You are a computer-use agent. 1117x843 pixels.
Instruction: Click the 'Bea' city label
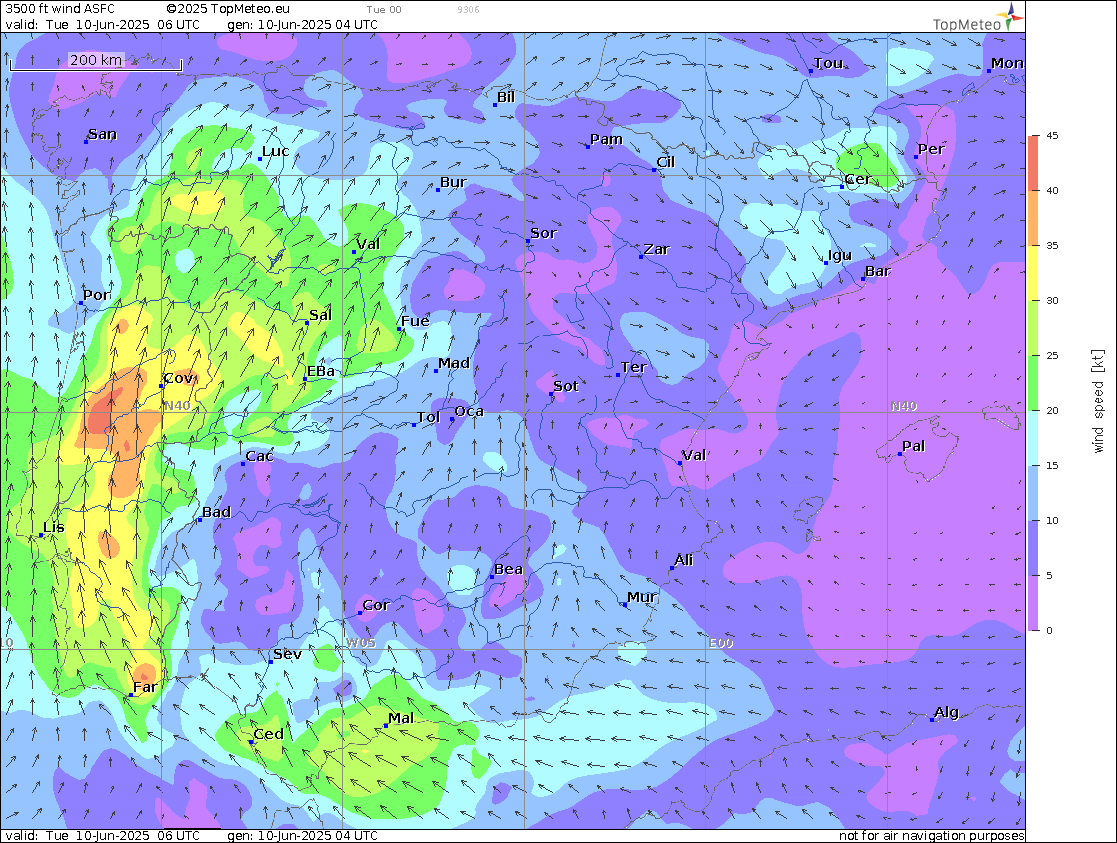coord(509,569)
